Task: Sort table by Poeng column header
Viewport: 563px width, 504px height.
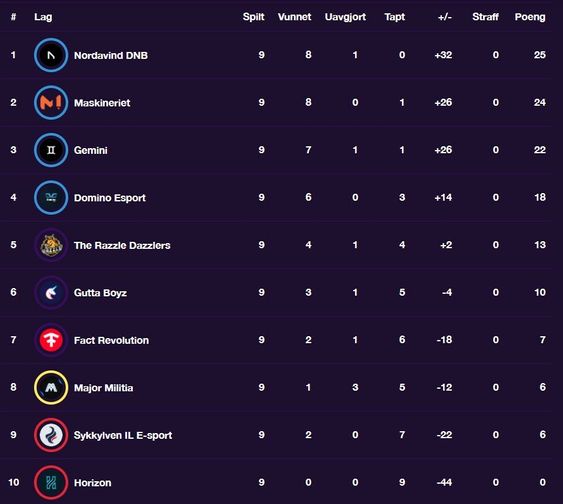Action: point(530,17)
